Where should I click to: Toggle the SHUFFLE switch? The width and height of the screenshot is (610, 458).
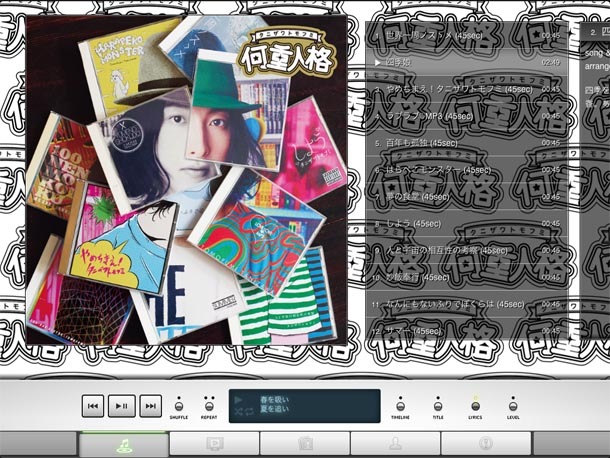click(179, 405)
